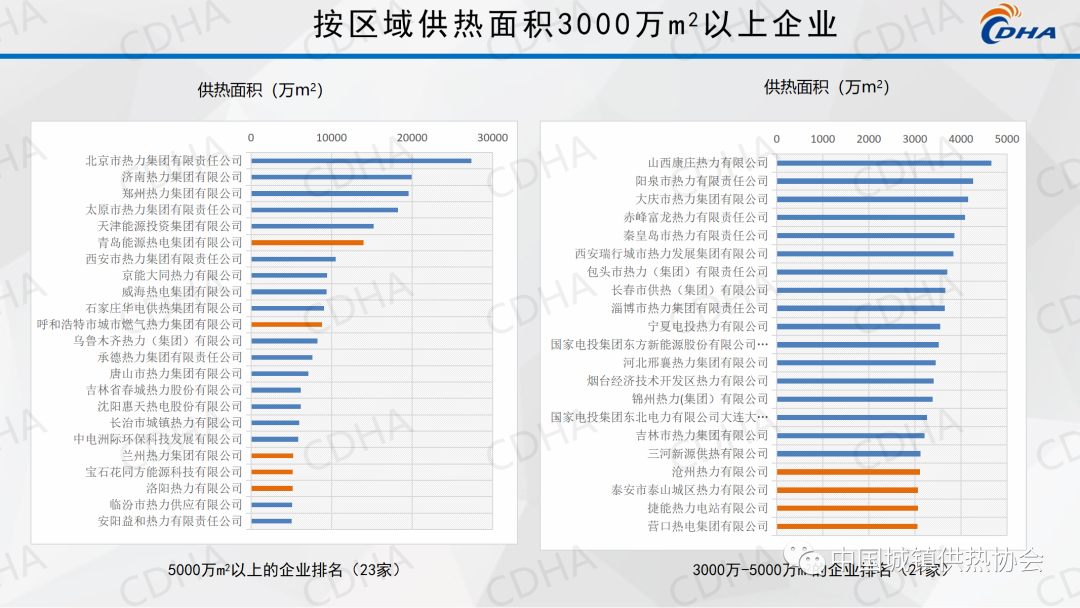Click the CDHA logo in the top corner
The width and height of the screenshot is (1080, 608).
click(1017, 24)
